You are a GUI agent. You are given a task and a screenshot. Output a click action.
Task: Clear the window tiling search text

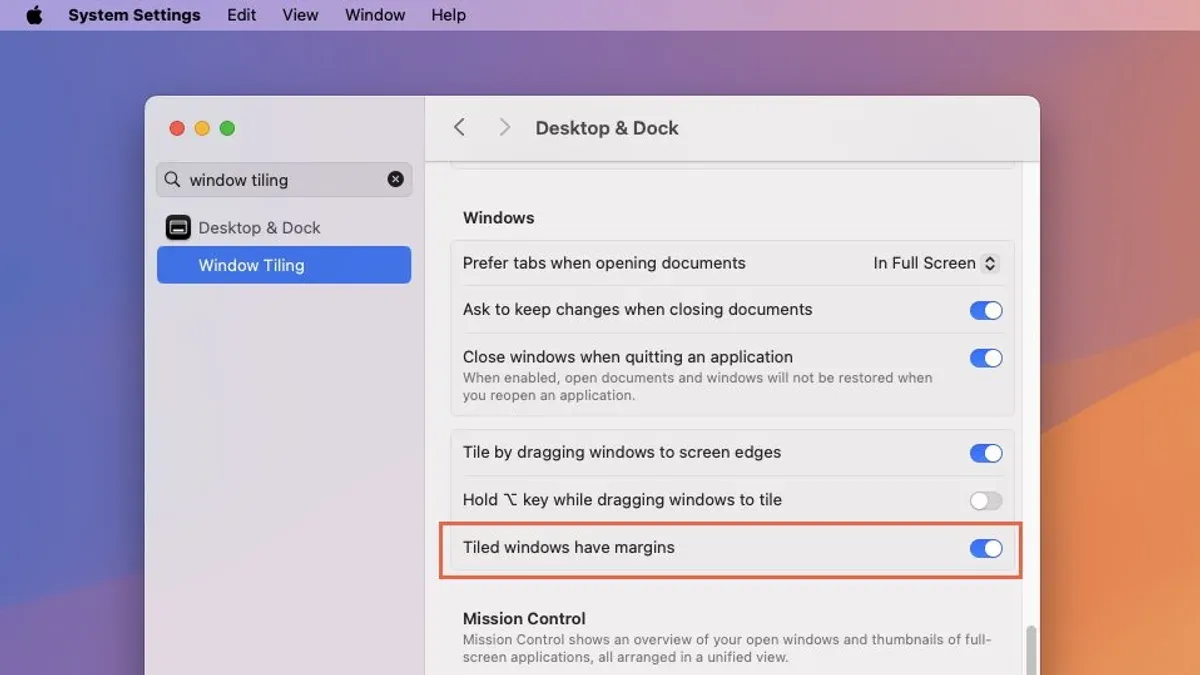(396, 179)
